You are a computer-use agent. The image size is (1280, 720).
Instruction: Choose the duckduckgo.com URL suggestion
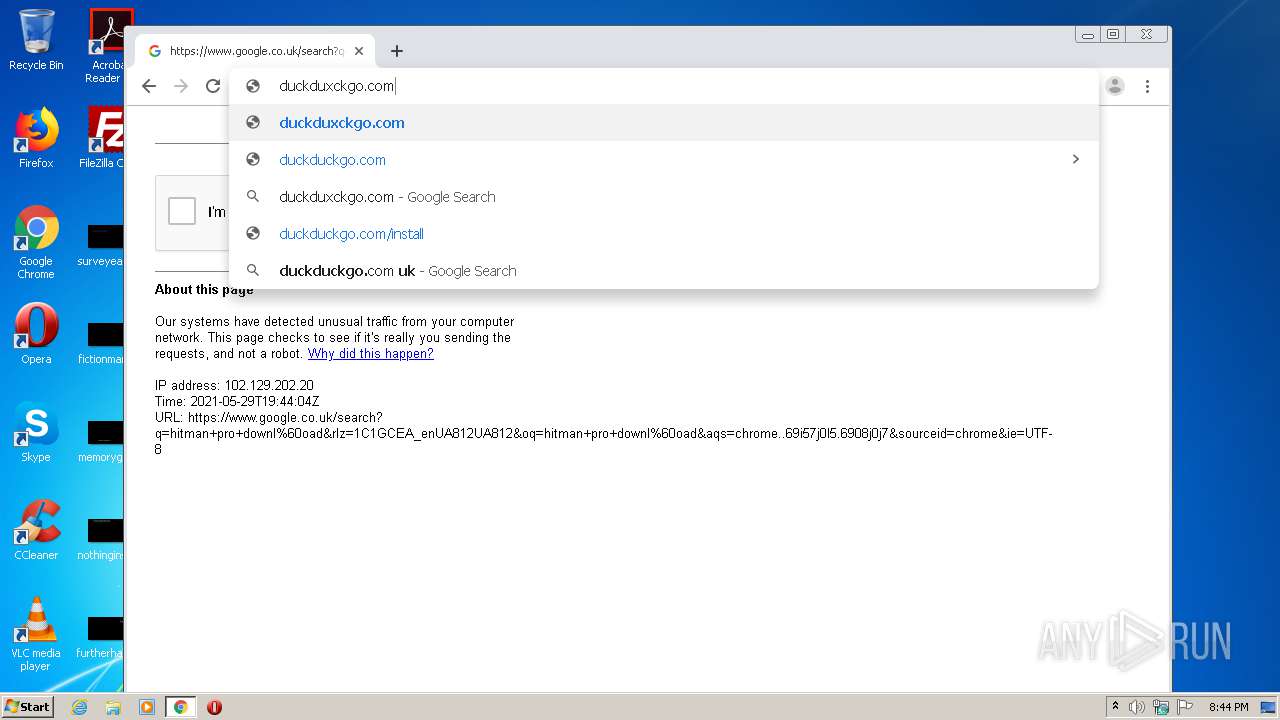(664, 160)
